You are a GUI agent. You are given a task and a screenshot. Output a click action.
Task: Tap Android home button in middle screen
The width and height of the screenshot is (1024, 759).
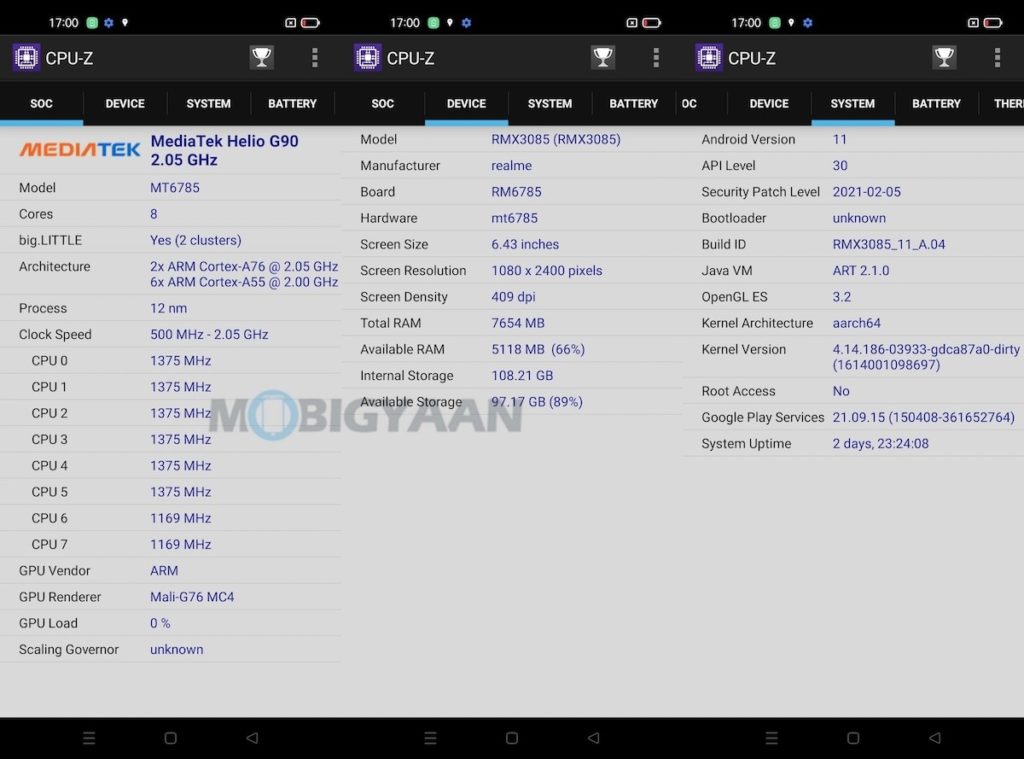pyautogui.click(x=512, y=737)
